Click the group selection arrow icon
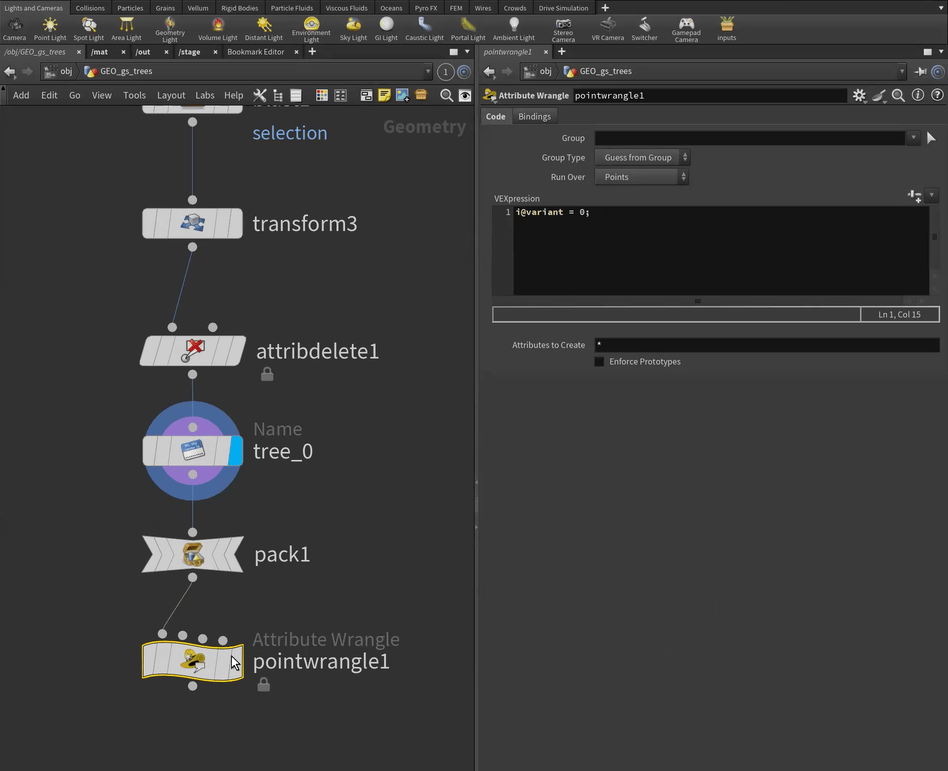 (x=931, y=138)
